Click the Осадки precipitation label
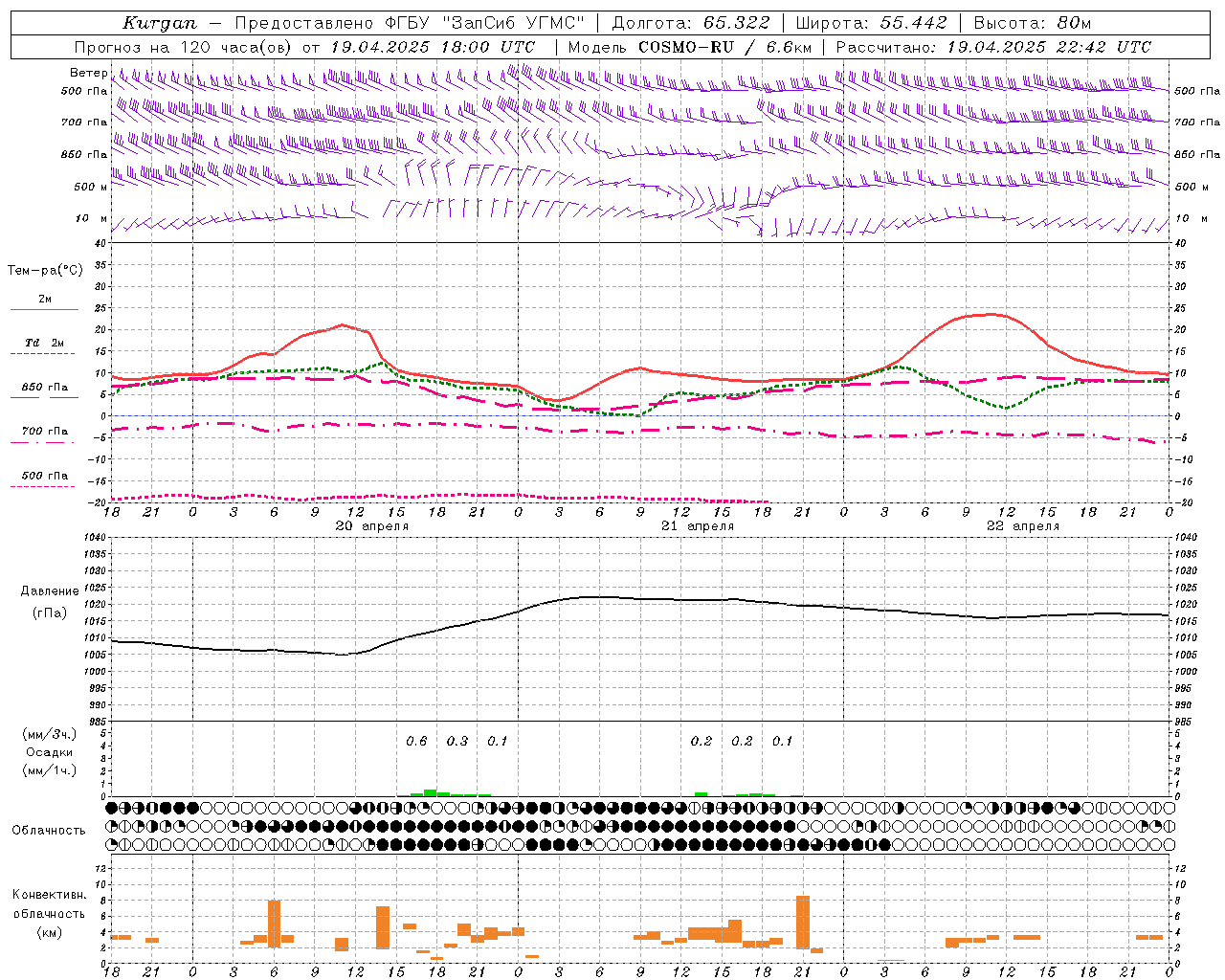This screenshot has width=1225, height=980. [x=50, y=752]
